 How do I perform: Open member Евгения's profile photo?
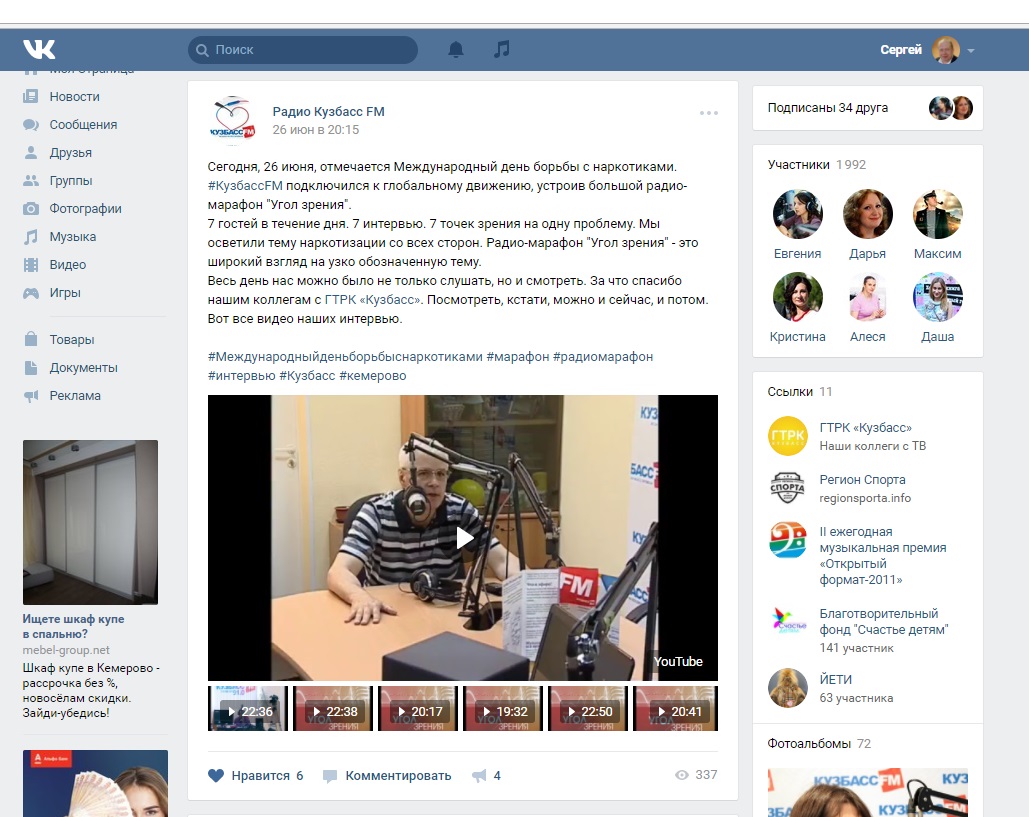pyautogui.click(x=797, y=214)
